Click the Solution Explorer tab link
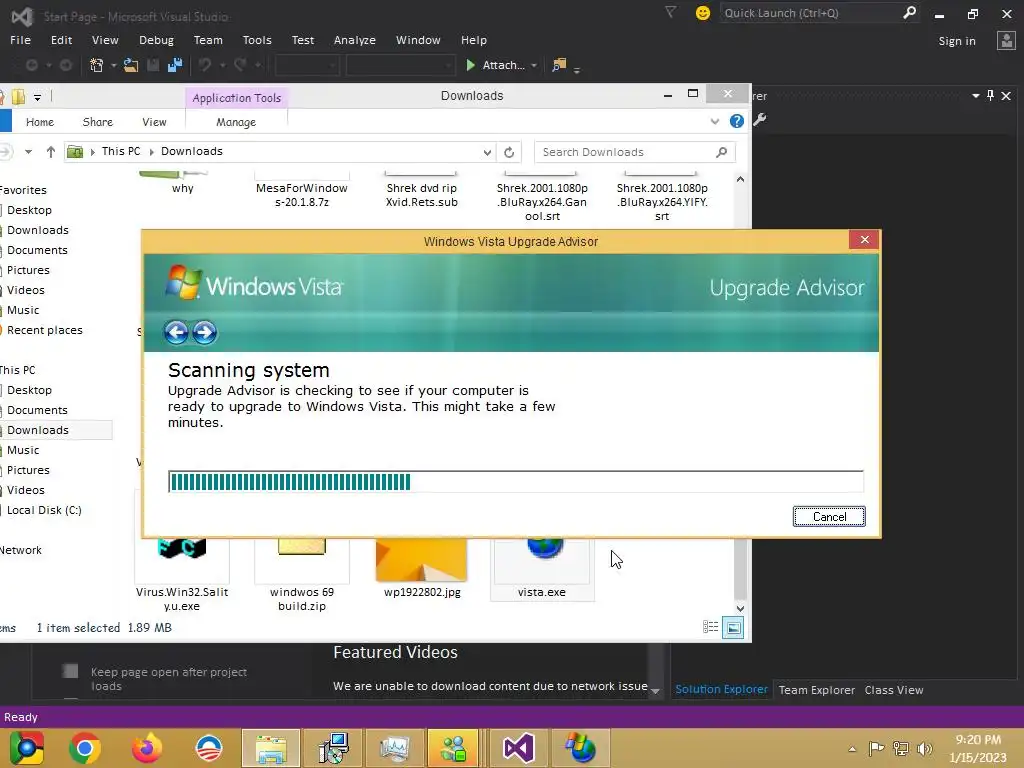This screenshot has width=1024, height=768. click(x=721, y=690)
